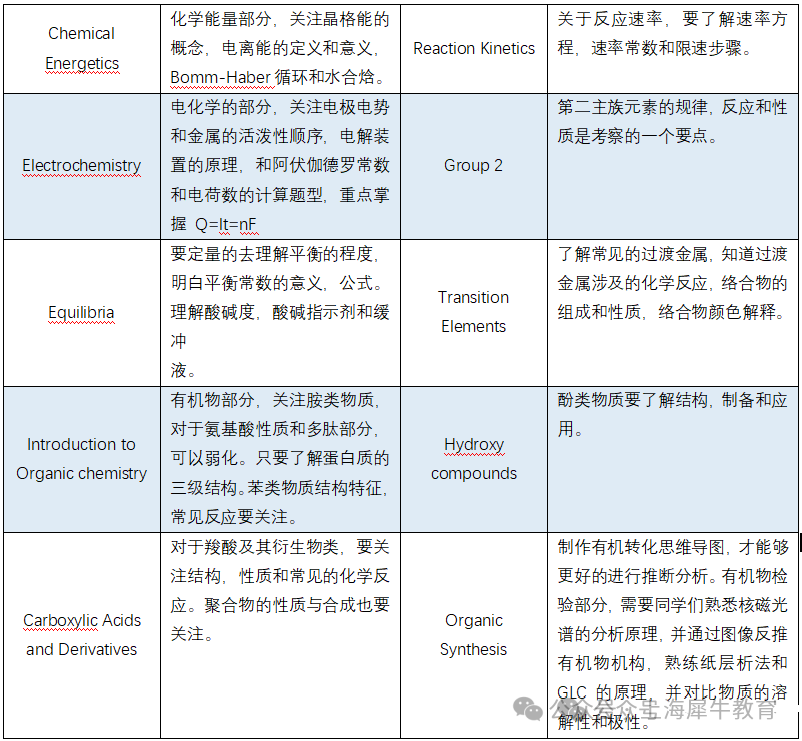Viewport: 802px width, 741px height.
Task: Select the description starting "要定量的去理解平衡的程度"
Action: [280, 312]
